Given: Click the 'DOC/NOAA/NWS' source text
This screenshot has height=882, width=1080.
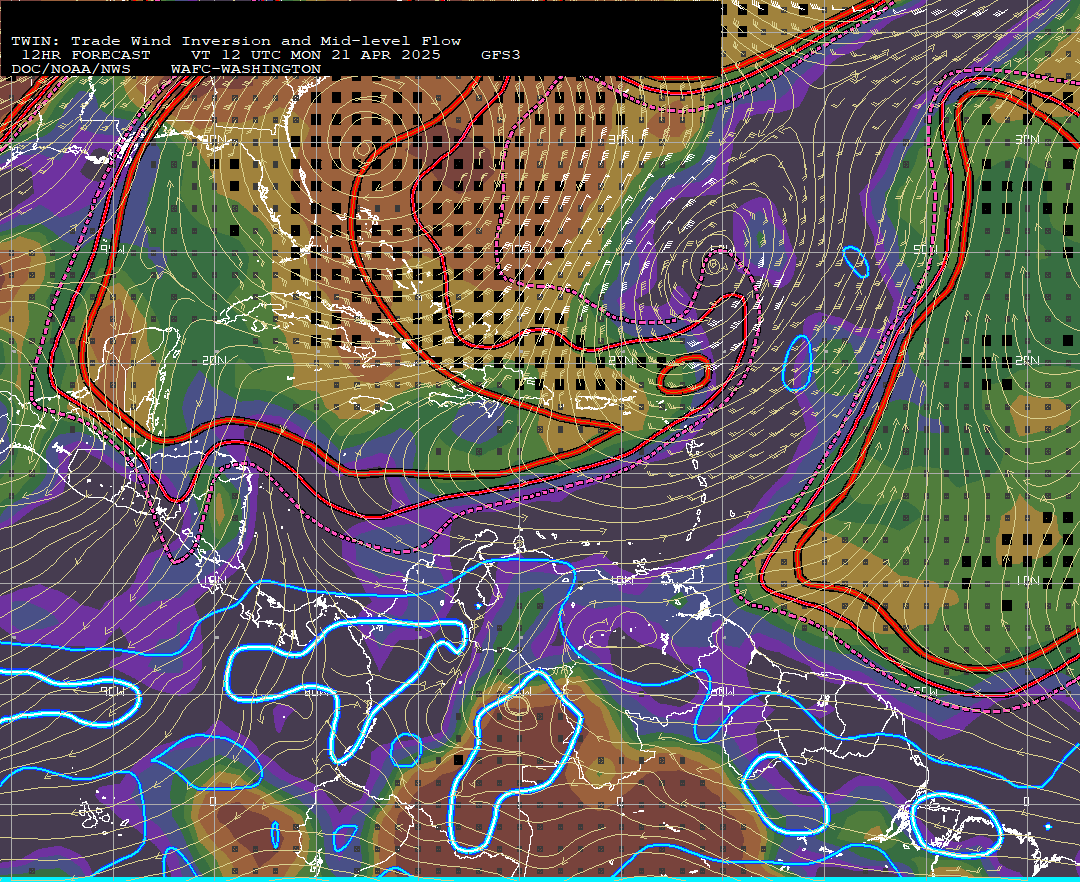Looking at the screenshot, I should pos(71,70).
